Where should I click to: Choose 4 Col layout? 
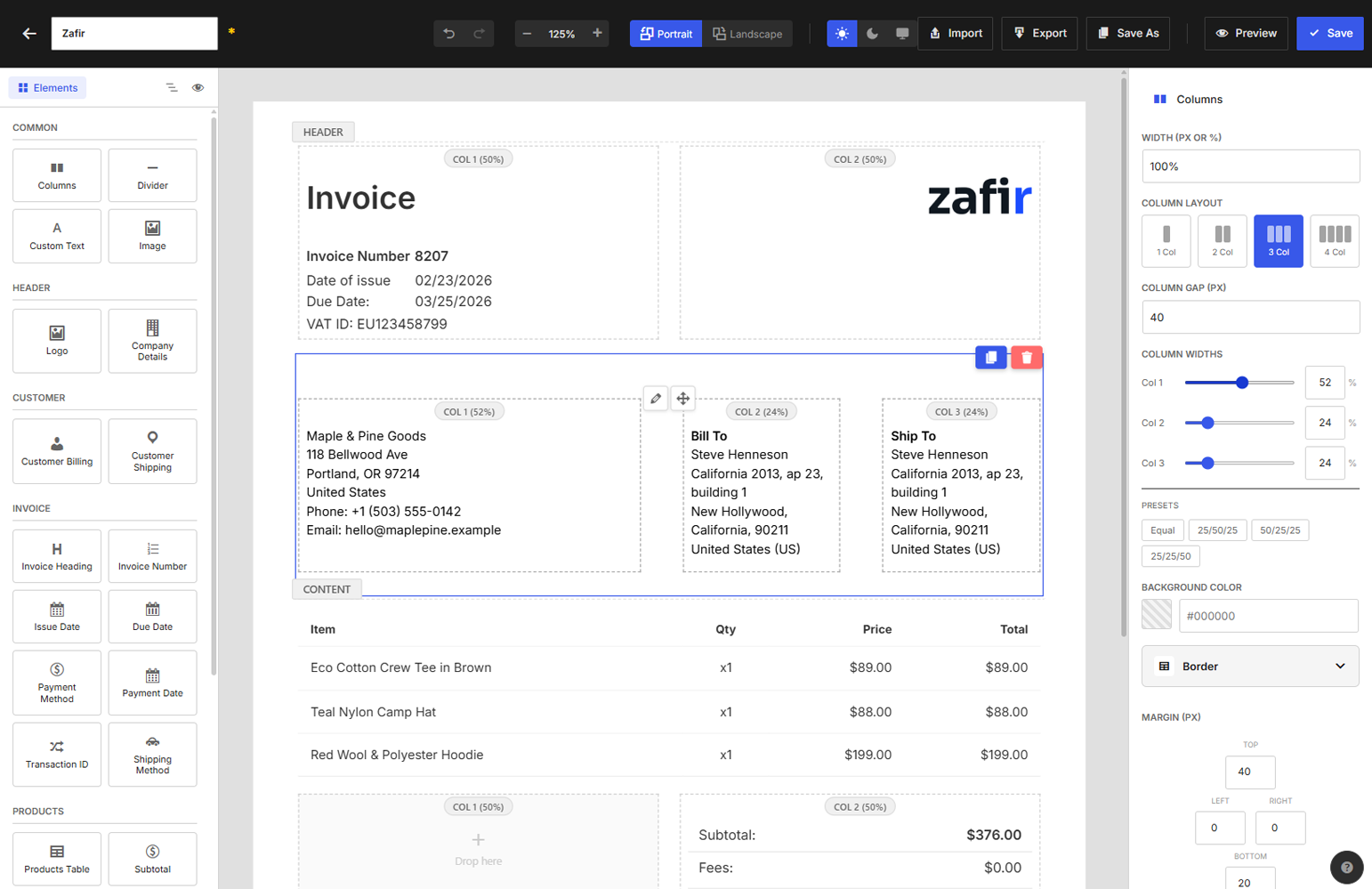pos(1335,240)
